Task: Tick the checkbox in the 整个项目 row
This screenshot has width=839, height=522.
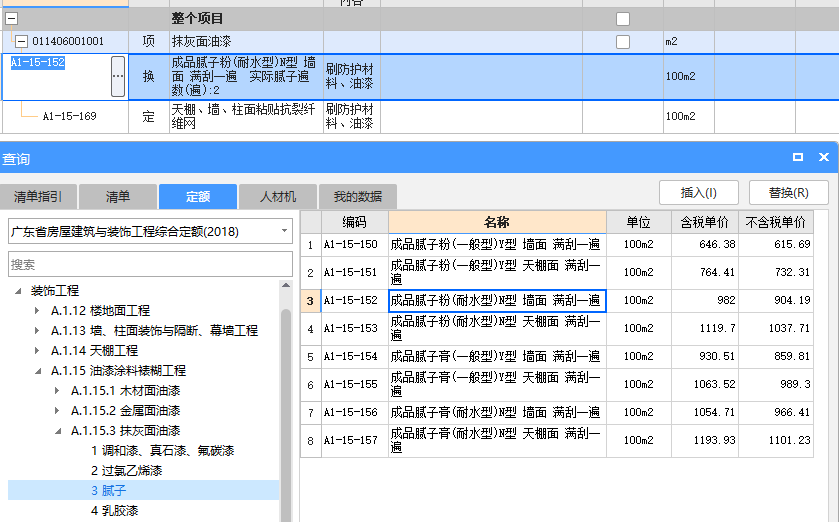Action: 623,19
